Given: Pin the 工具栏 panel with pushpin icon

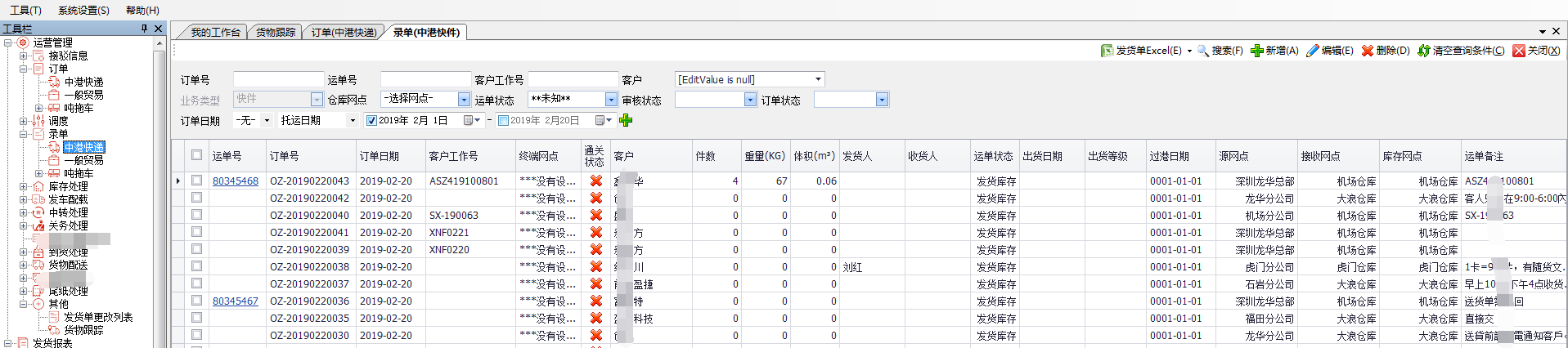Looking at the screenshot, I should 144,29.
